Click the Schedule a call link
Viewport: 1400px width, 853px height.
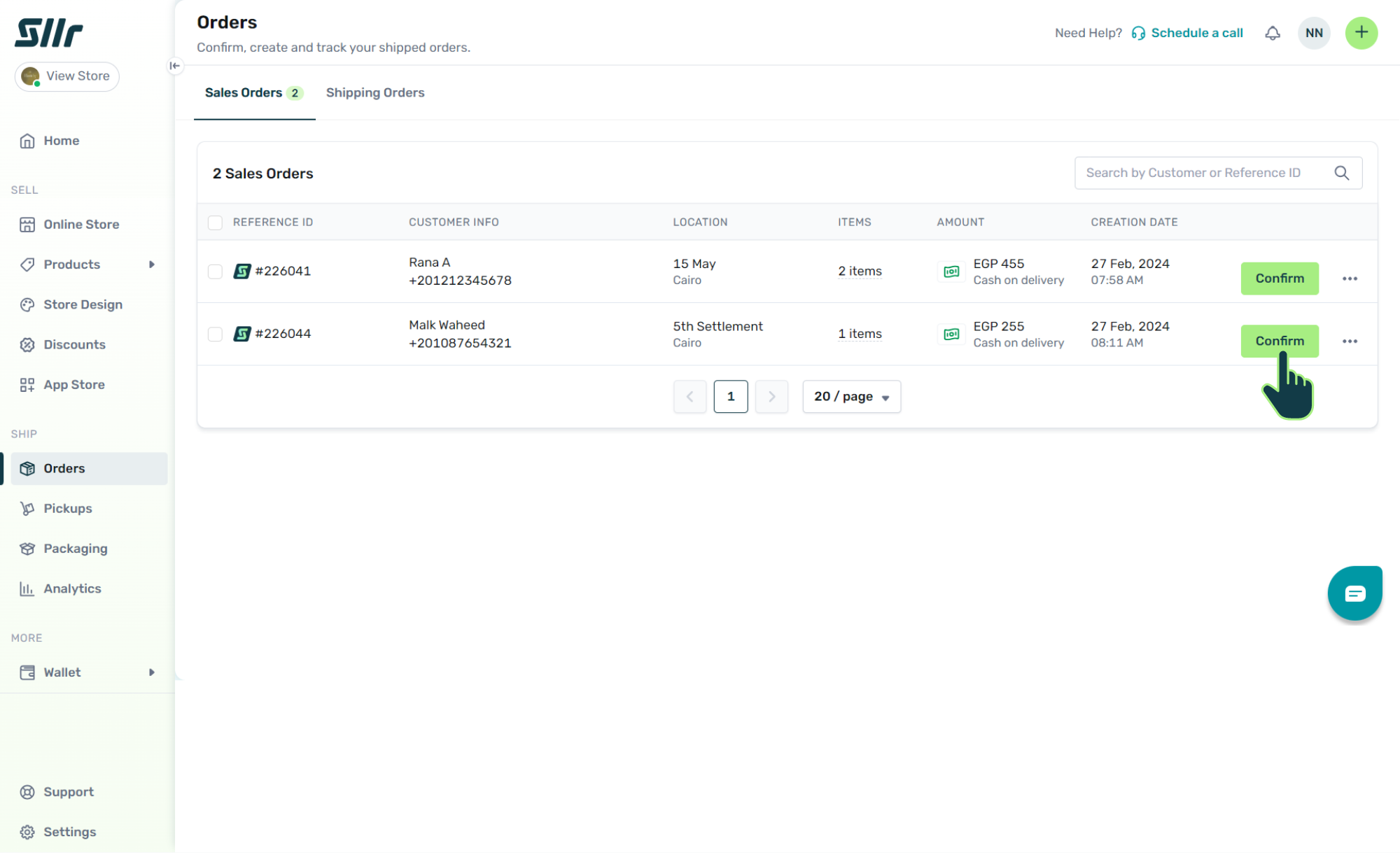(1196, 33)
